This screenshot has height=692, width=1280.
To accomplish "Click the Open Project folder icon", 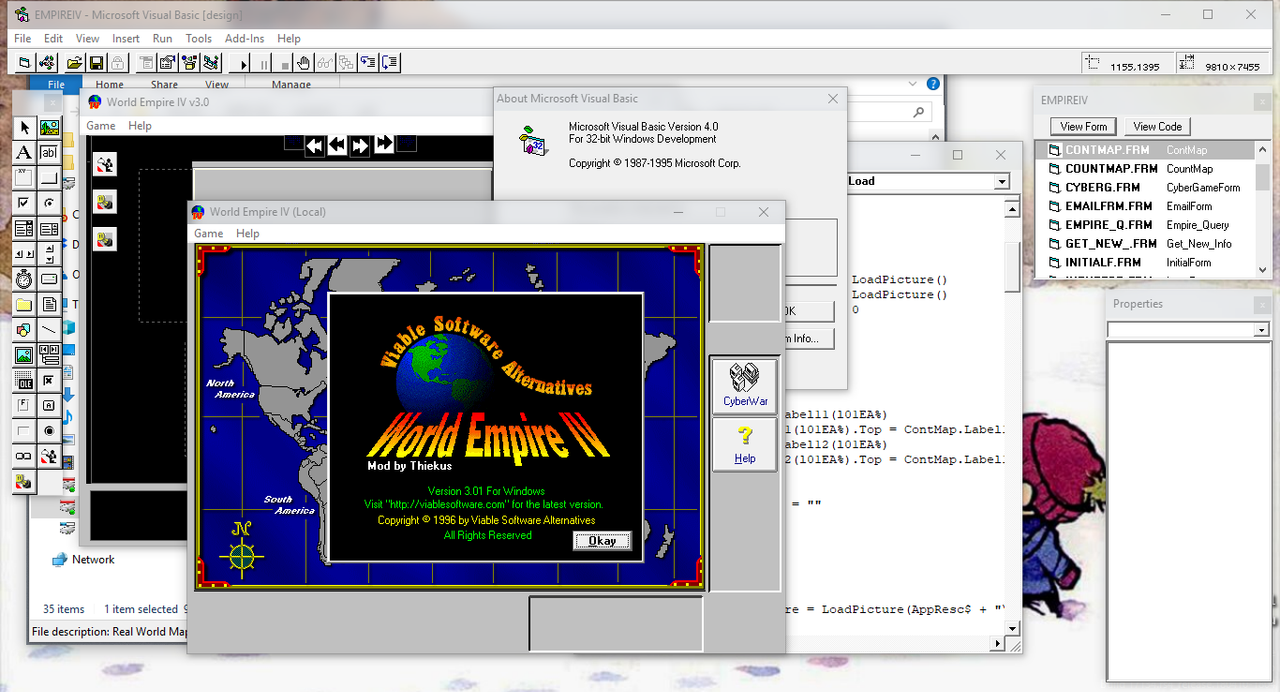I will tap(75, 63).
